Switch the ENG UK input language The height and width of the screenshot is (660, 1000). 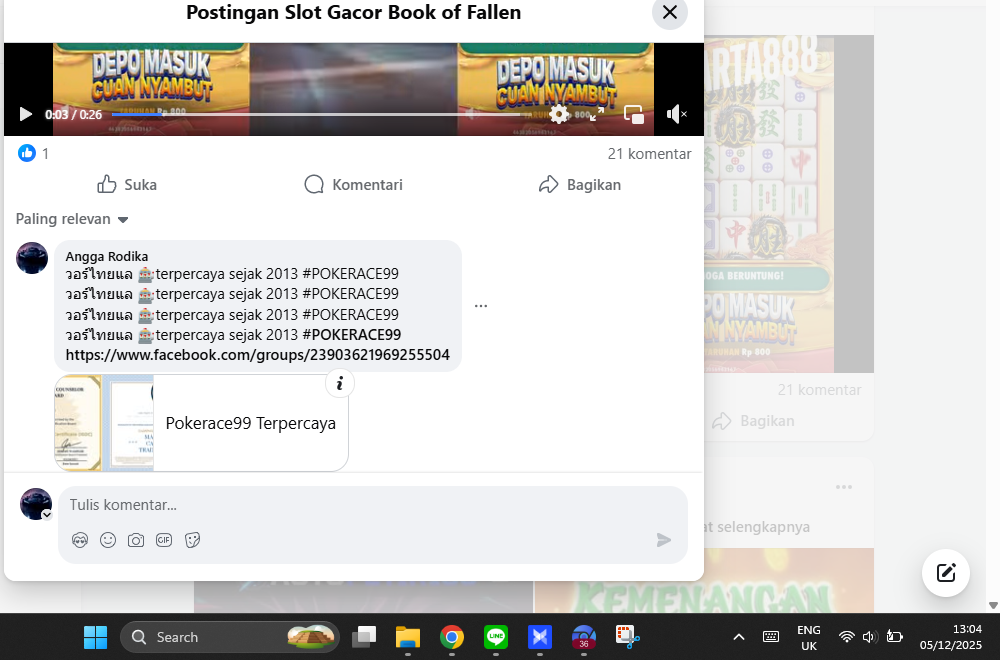(x=809, y=637)
